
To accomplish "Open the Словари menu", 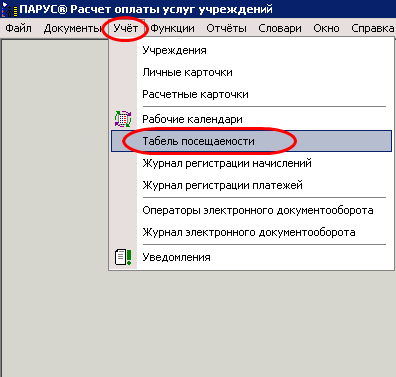I will pos(280,28).
